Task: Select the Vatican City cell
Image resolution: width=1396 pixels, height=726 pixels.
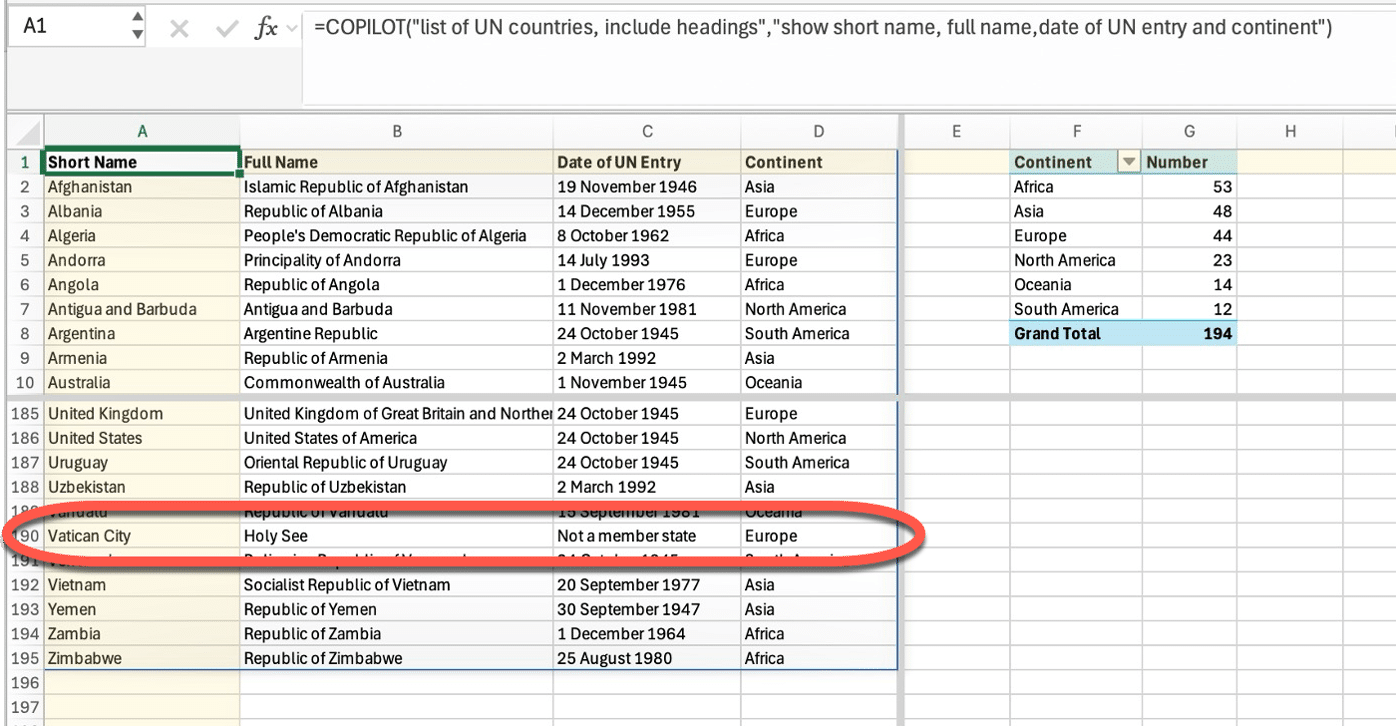Action: 142,536
